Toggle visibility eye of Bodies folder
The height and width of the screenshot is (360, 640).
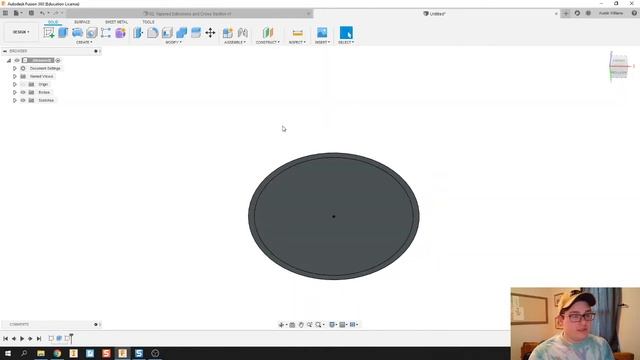[x=23, y=92]
